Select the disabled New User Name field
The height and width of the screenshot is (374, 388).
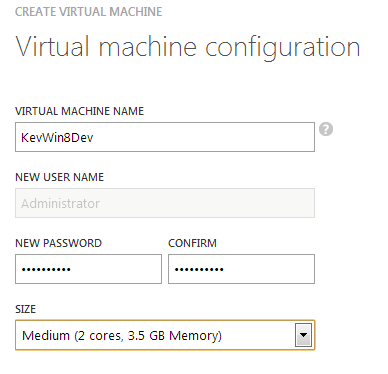165,203
